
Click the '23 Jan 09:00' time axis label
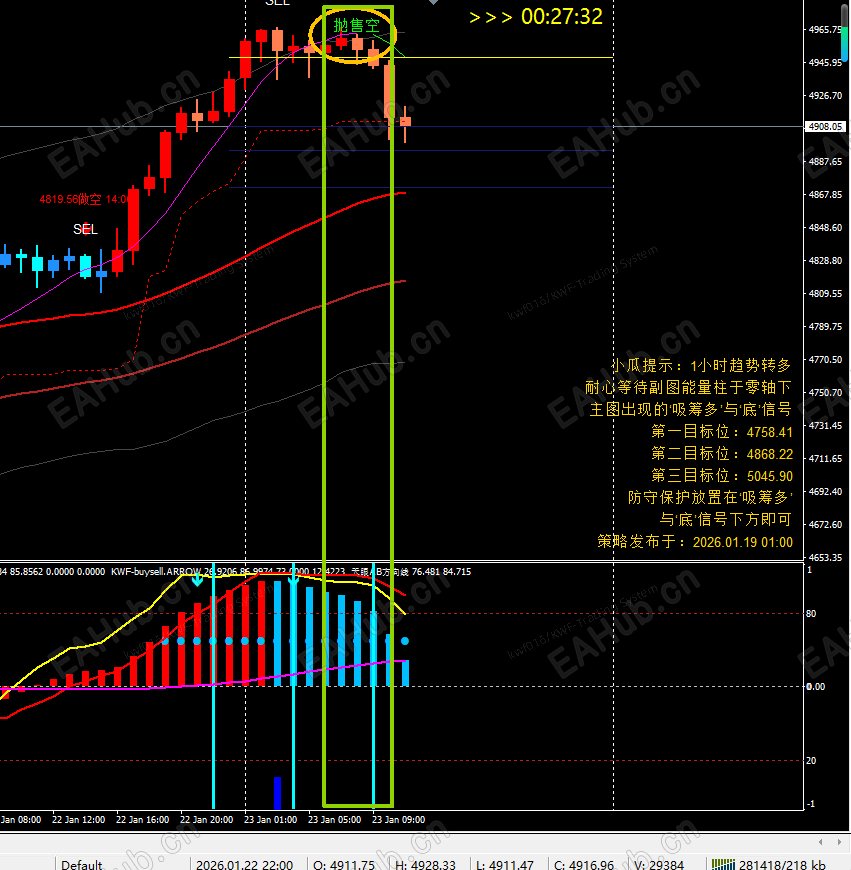click(x=398, y=820)
